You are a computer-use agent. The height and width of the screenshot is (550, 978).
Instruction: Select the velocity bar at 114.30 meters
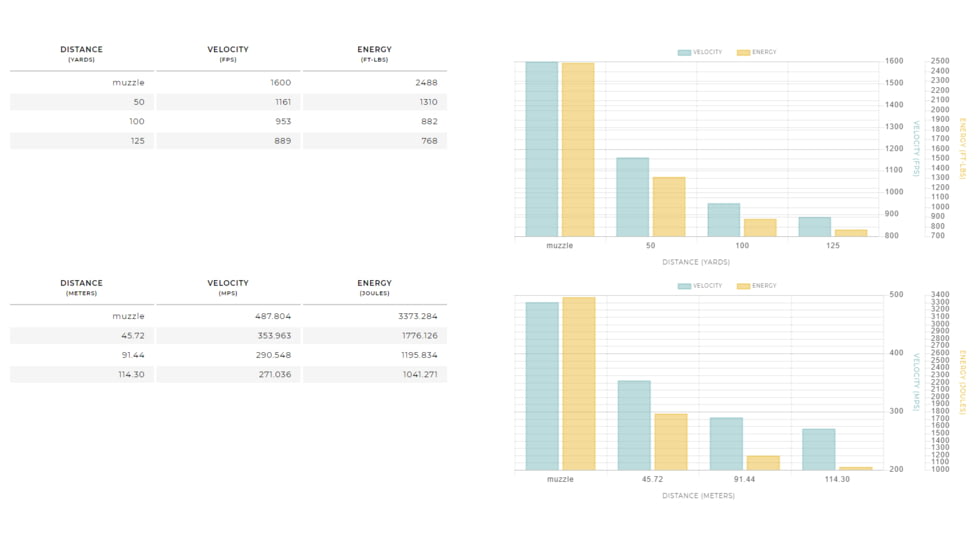(x=818, y=449)
